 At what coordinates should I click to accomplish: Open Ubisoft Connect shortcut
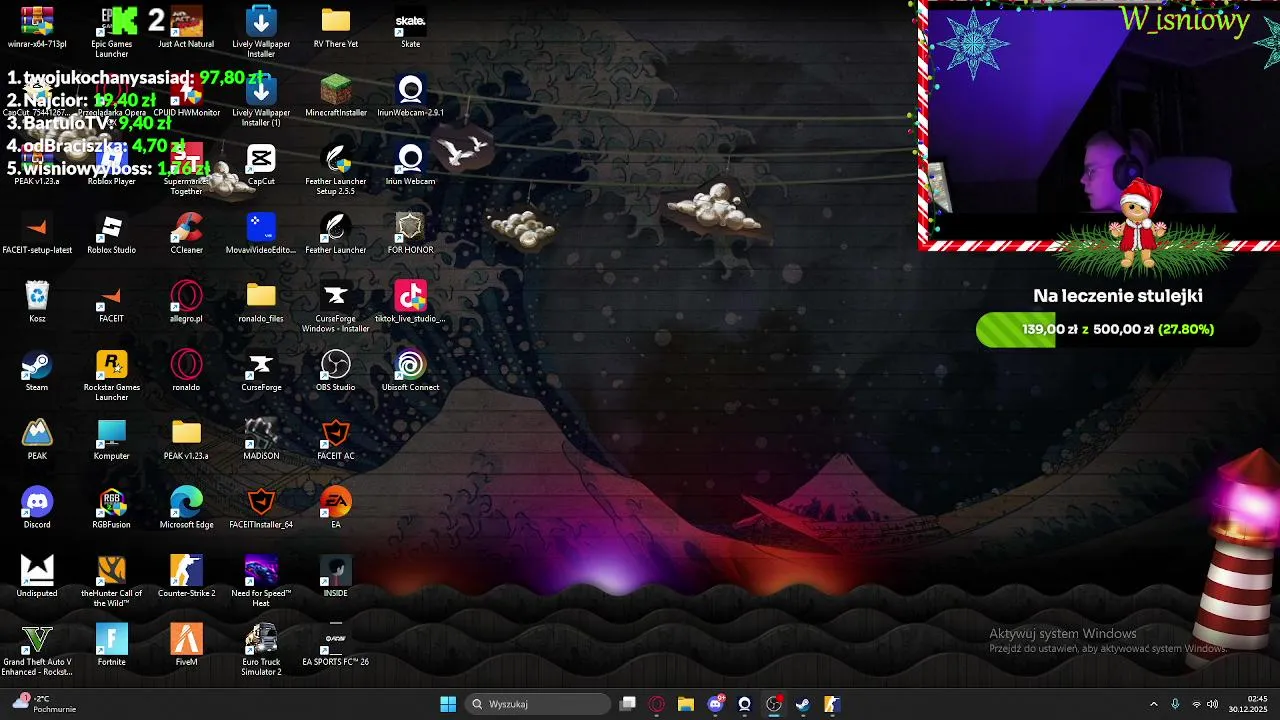pyautogui.click(x=410, y=371)
